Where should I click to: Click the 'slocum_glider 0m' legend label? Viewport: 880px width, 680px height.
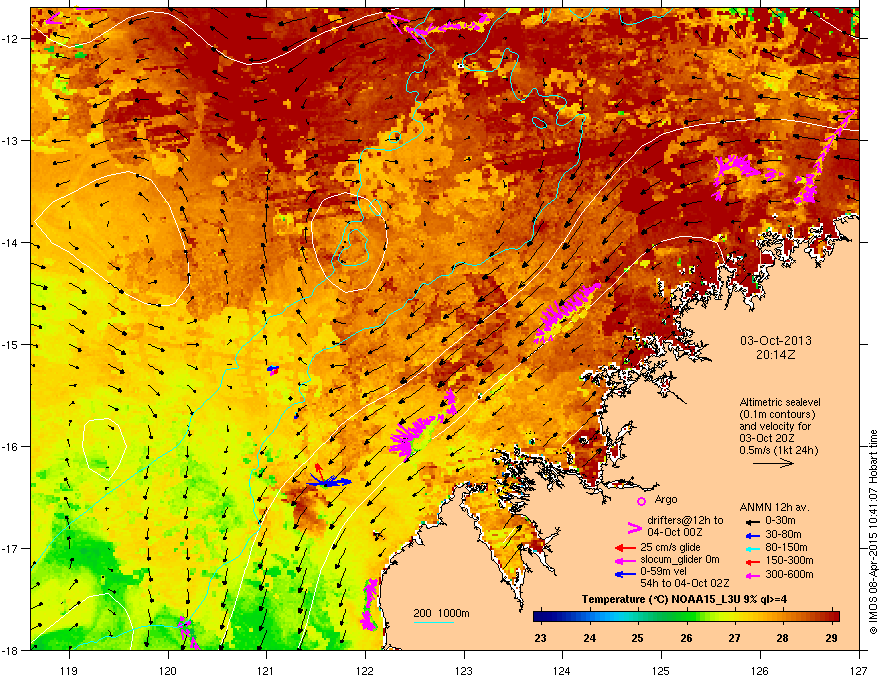pyautogui.click(x=680, y=560)
